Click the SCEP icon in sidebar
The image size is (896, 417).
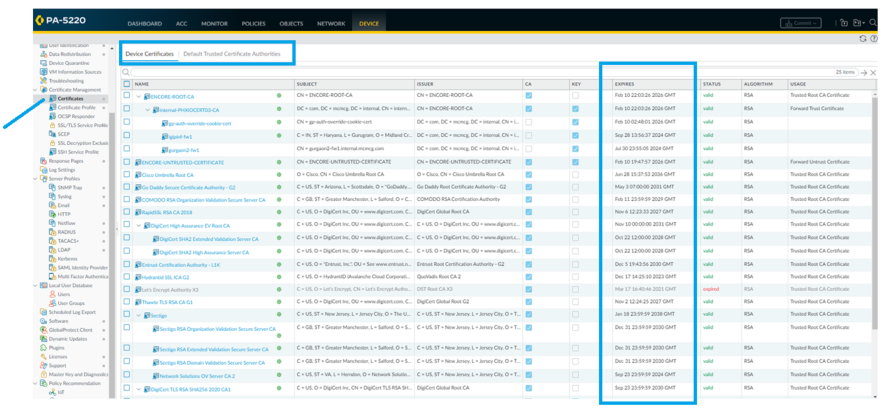pyautogui.click(x=53, y=134)
